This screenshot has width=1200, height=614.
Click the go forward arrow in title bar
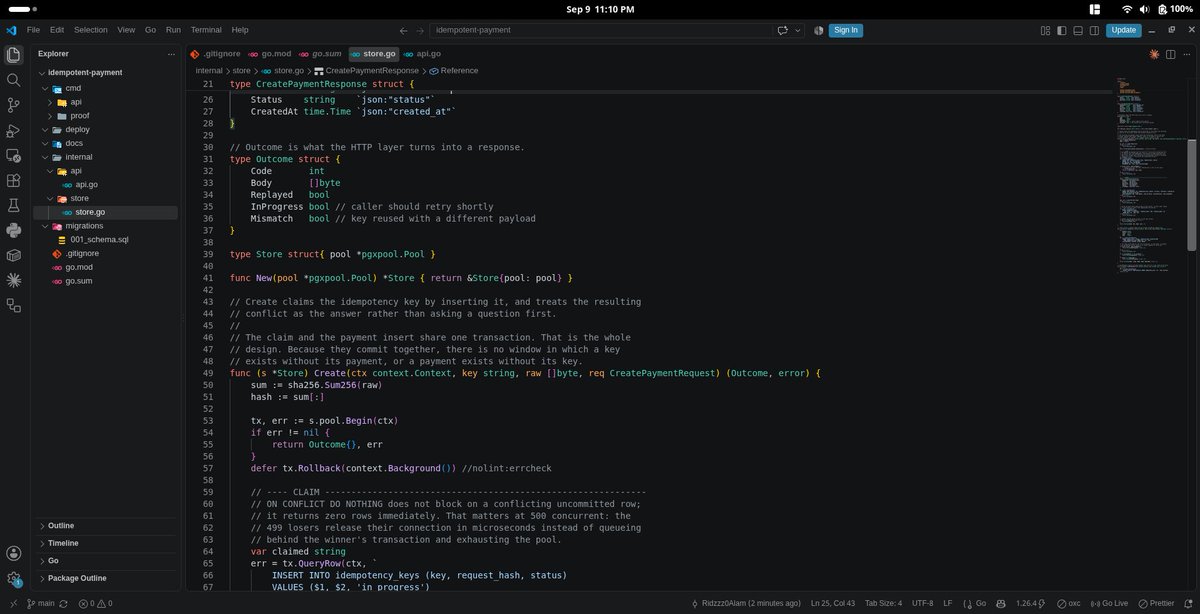(x=420, y=30)
